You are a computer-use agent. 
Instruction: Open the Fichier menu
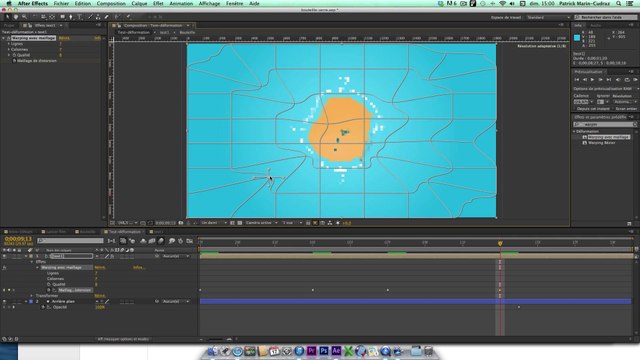pos(61,3)
